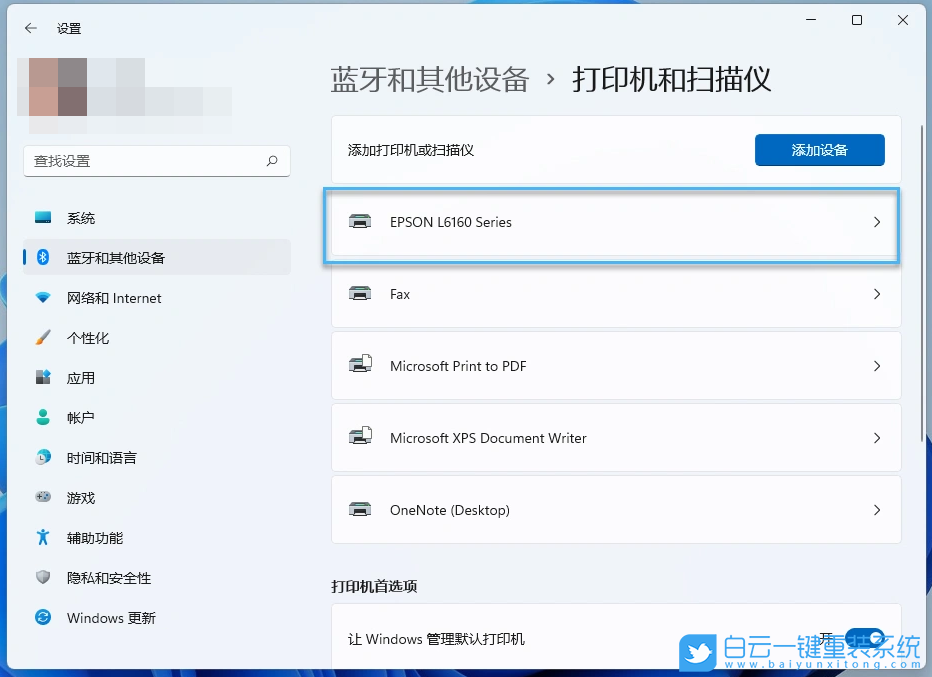Click the Bluetooth icon beside 蓝牙和其他设备
The height and width of the screenshot is (677, 932).
tap(41, 257)
